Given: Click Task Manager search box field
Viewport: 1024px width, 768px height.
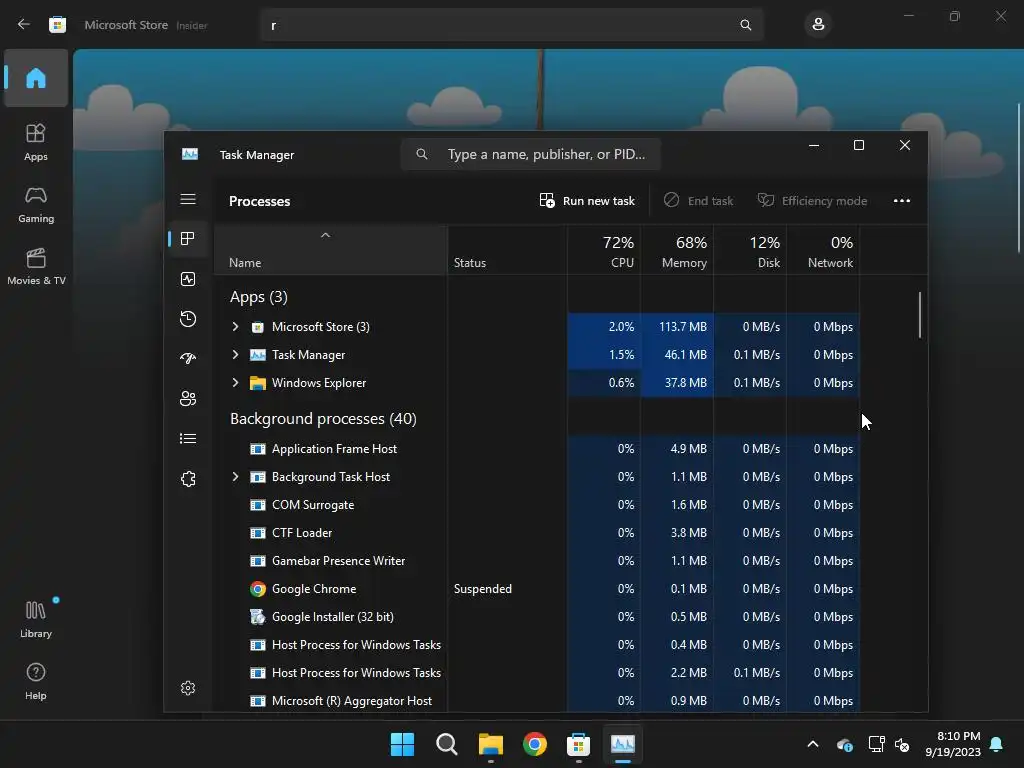Looking at the screenshot, I should point(530,154).
